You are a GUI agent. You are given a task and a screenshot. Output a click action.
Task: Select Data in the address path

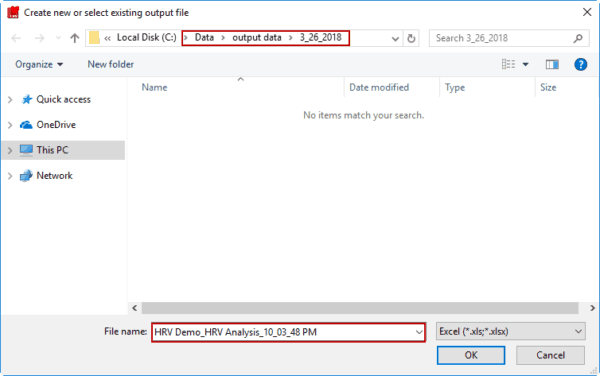[204, 37]
